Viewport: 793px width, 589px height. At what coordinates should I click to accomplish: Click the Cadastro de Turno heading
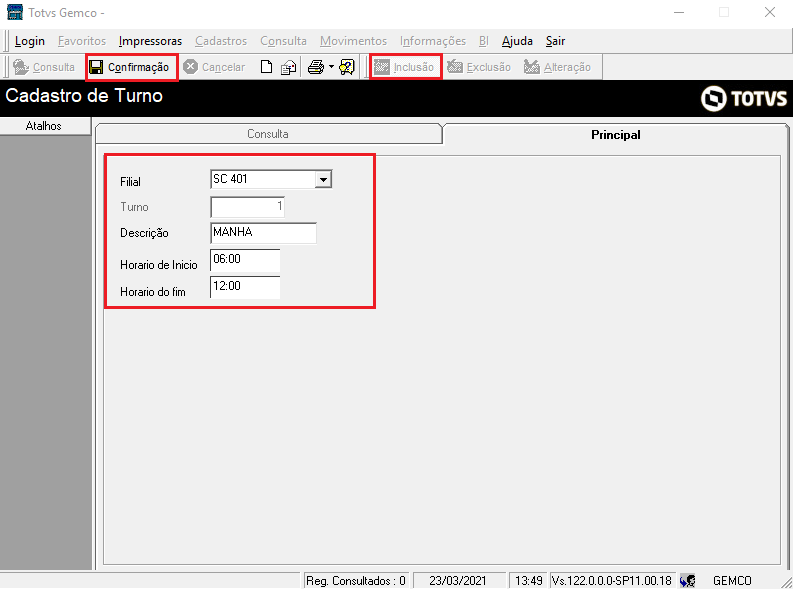pyautogui.click(x=84, y=96)
